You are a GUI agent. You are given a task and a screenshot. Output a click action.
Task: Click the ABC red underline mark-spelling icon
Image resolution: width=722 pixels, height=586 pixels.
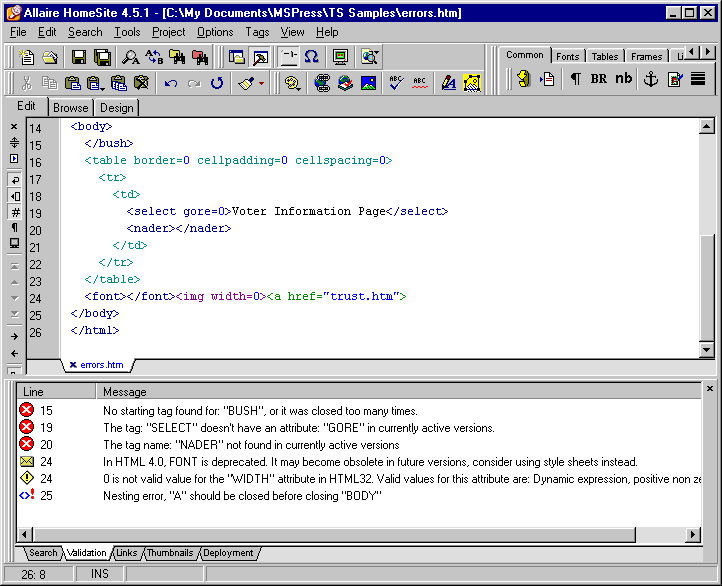(419, 83)
